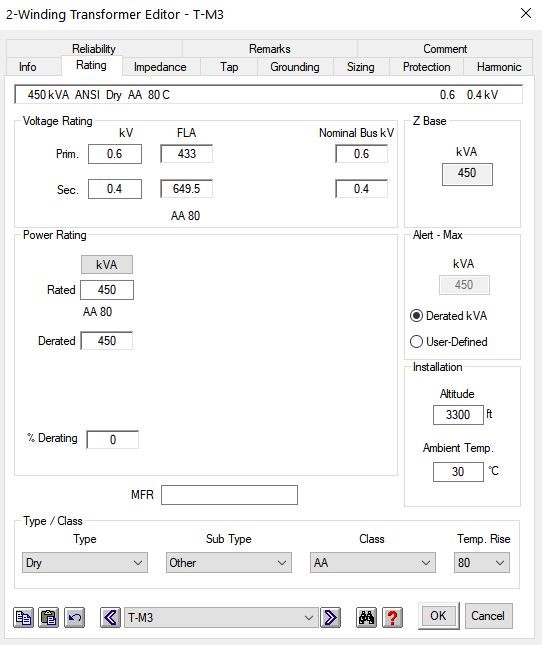This screenshot has width=542, height=645.
Task: Click the Paste clipboard icon
Action: (x=49, y=617)
